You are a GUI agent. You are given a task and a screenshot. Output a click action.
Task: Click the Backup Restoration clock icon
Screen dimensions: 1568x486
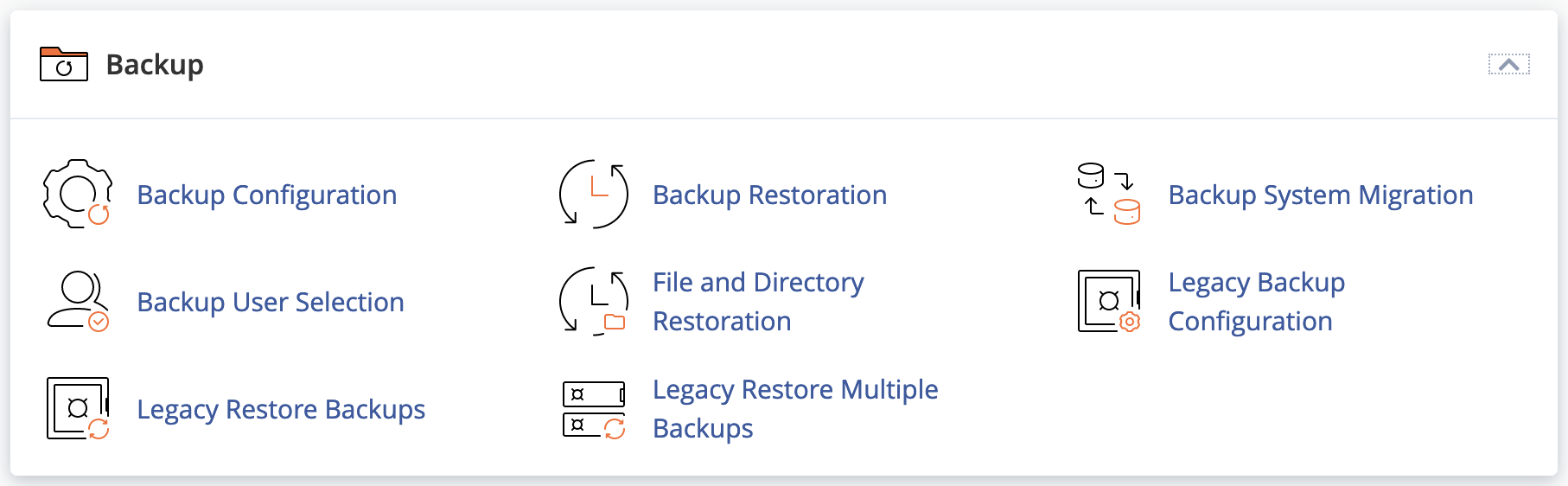point(594,194)
